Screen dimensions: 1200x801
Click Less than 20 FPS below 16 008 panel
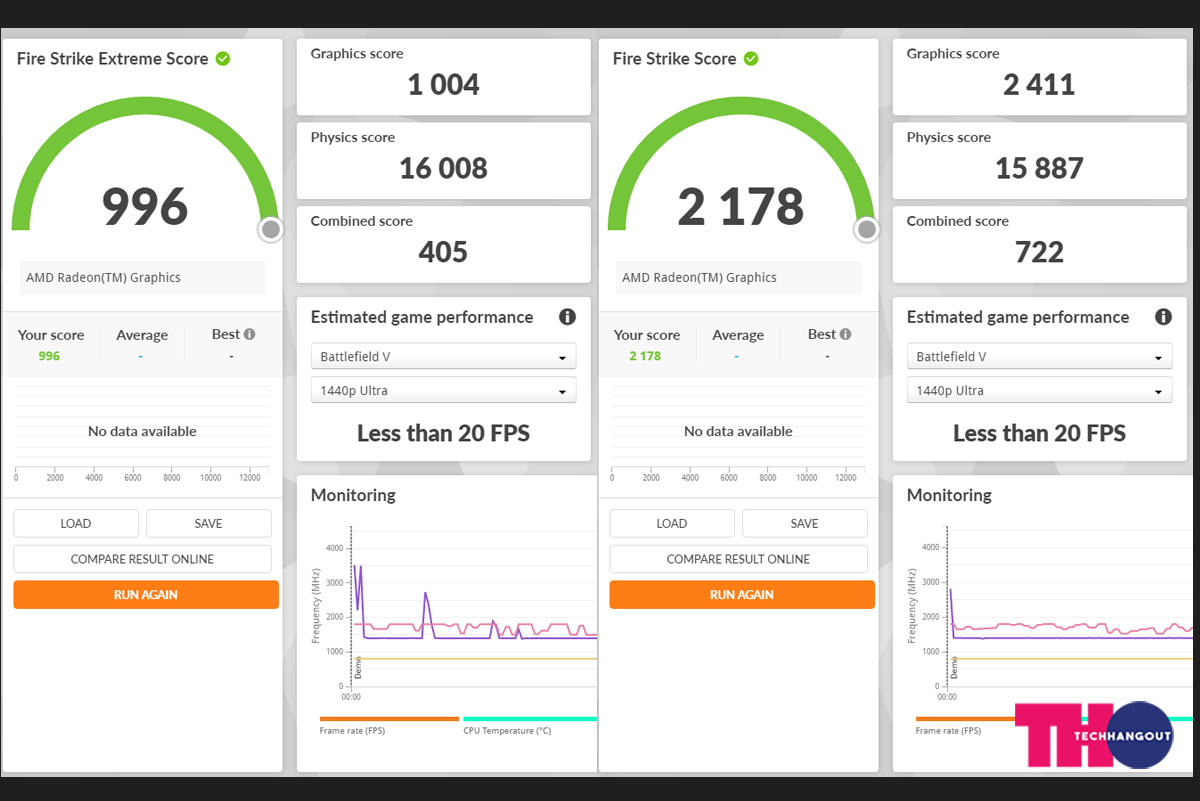pos(443,433)
